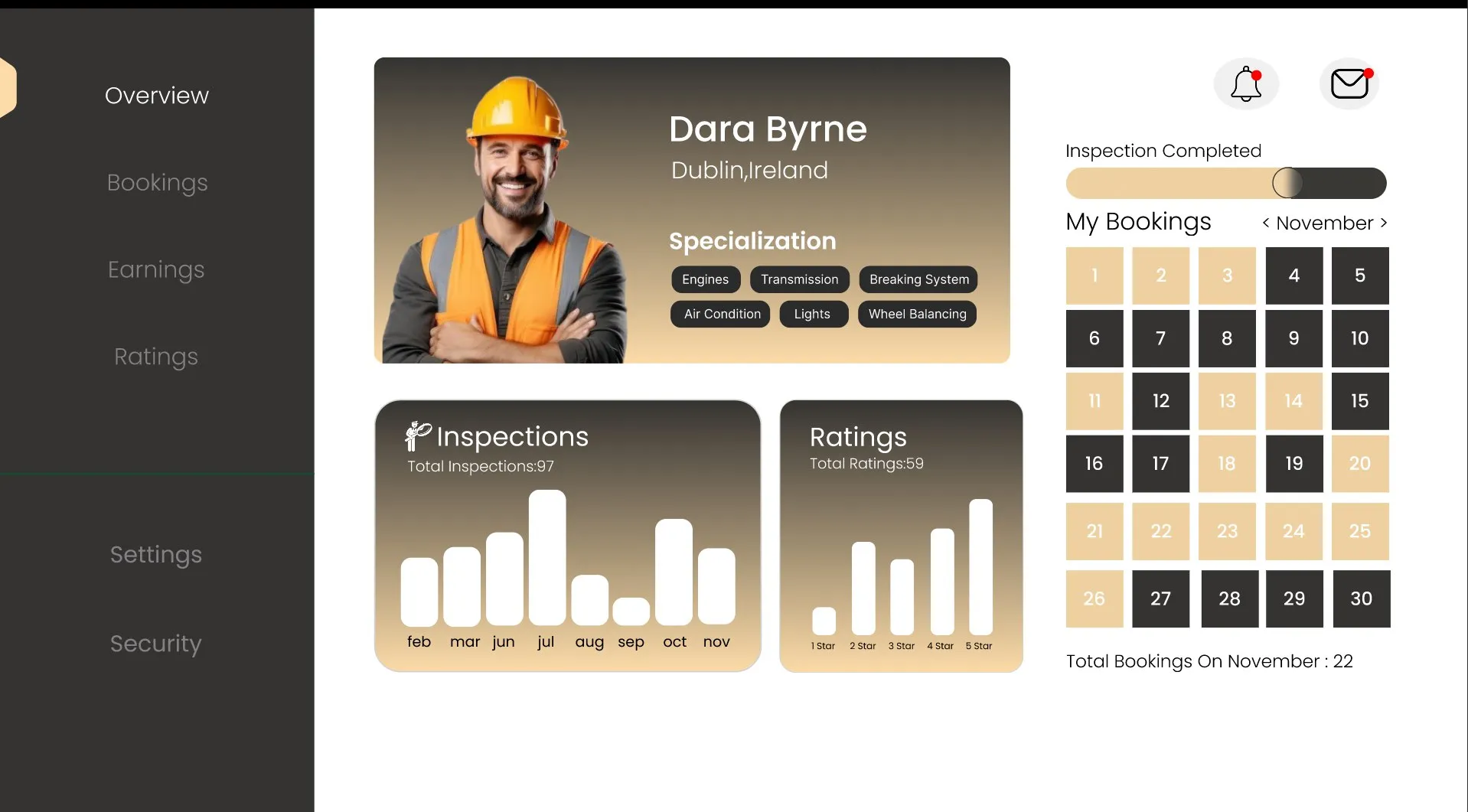Image resolution: width=1468 pixels, height=812 pixels.
Task: Go to previous month arrow before November
Action: tap(1266, 223)
